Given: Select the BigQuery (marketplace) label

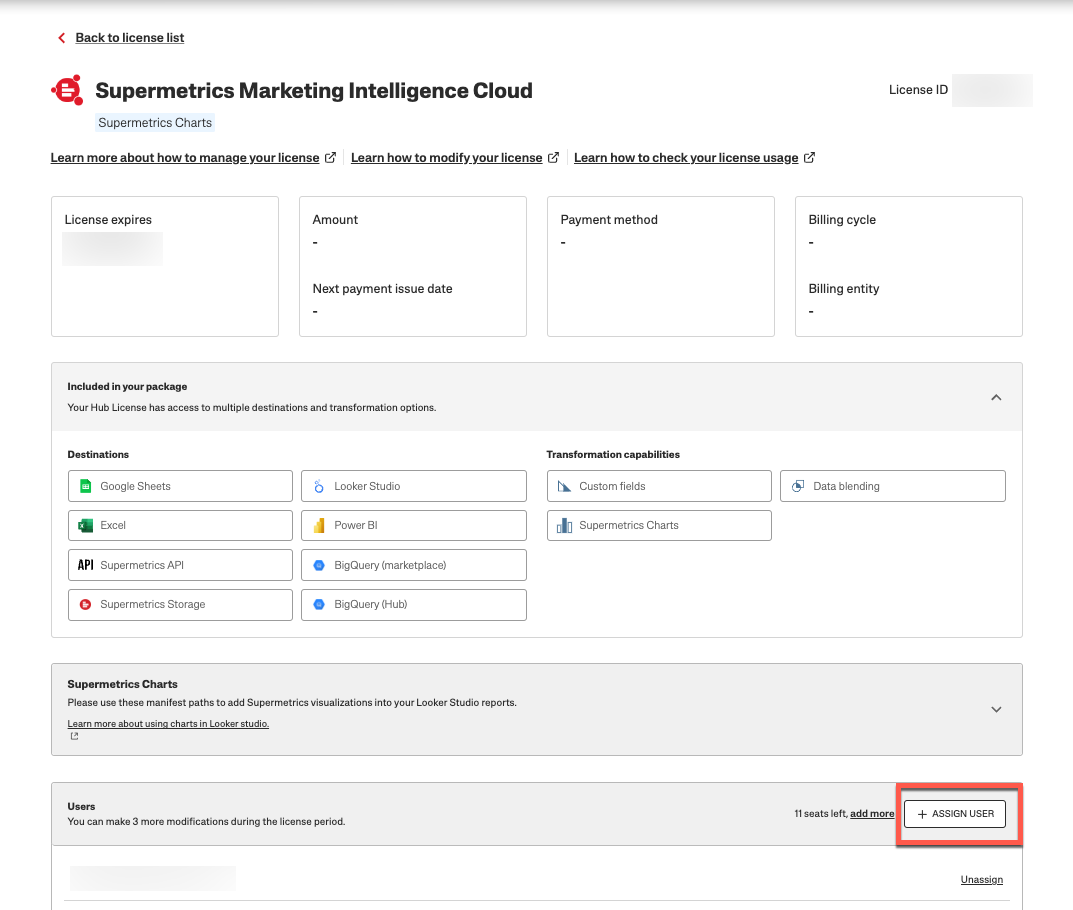Looking at the screenshot, I should tap(390, 565).
